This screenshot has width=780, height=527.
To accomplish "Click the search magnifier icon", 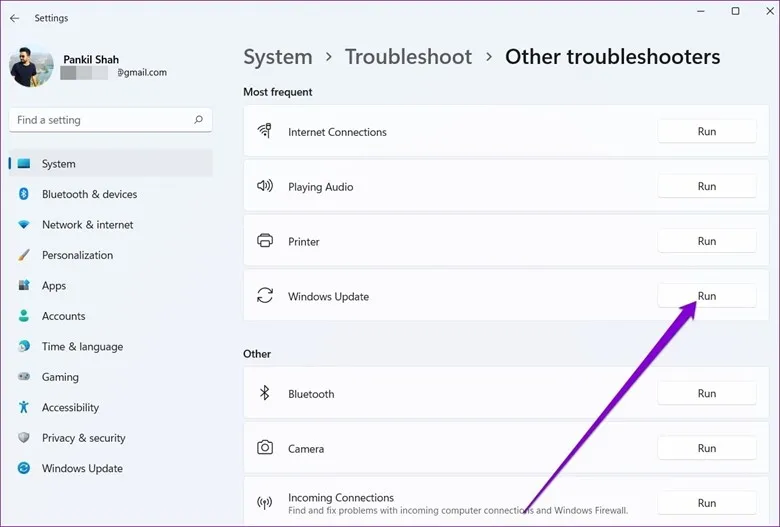I will click(x=198, y=120).
